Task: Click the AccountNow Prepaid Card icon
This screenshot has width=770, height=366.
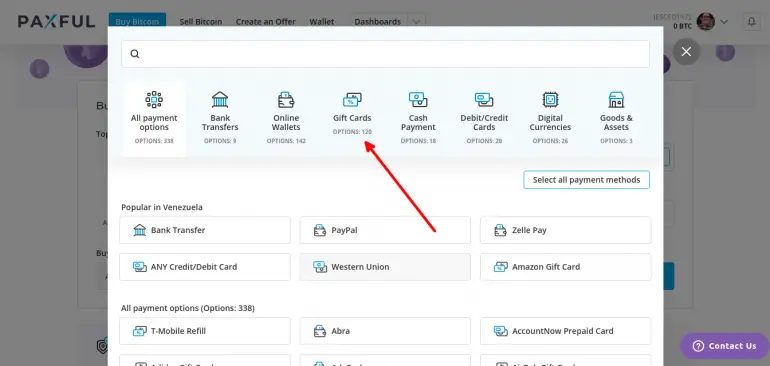Action: tap(500, 331)
